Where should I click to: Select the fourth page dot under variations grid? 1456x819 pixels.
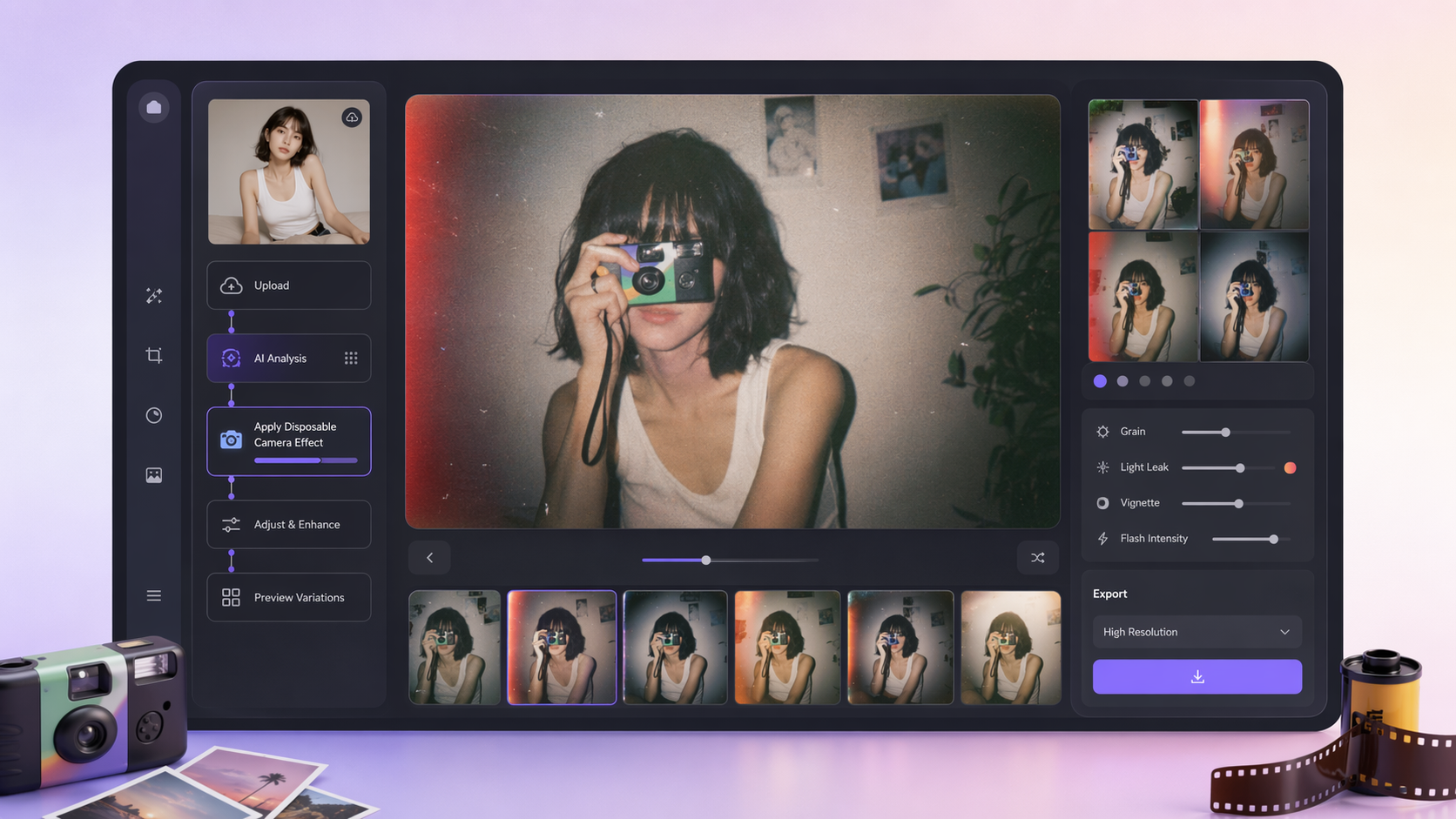(x=1167, y=381)
